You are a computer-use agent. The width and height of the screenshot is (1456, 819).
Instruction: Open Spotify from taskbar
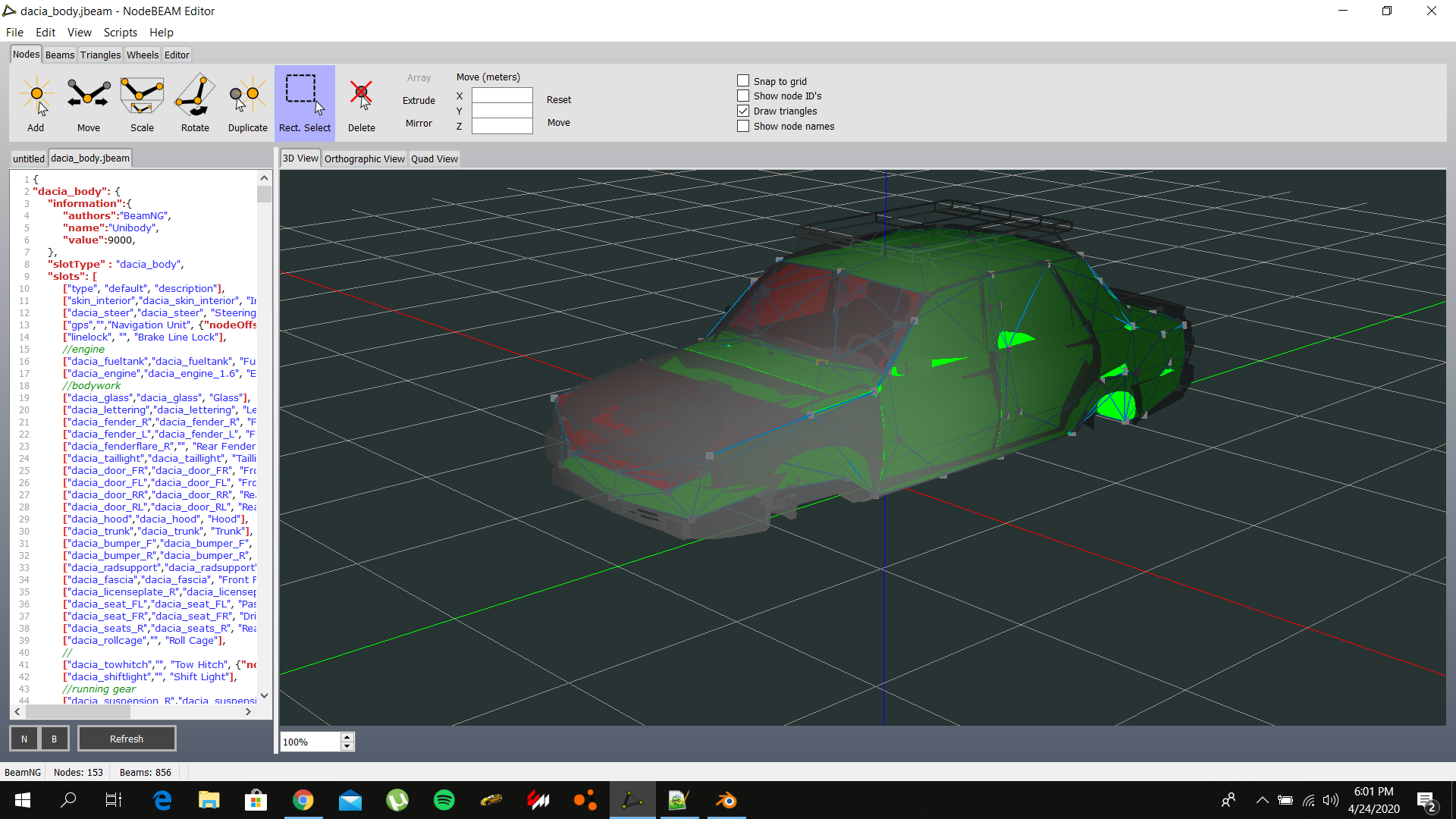point(444,800)
